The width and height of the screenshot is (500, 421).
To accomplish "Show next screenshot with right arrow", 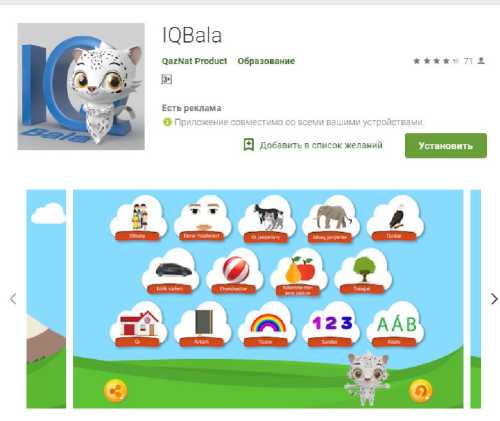I will (494, 299).
